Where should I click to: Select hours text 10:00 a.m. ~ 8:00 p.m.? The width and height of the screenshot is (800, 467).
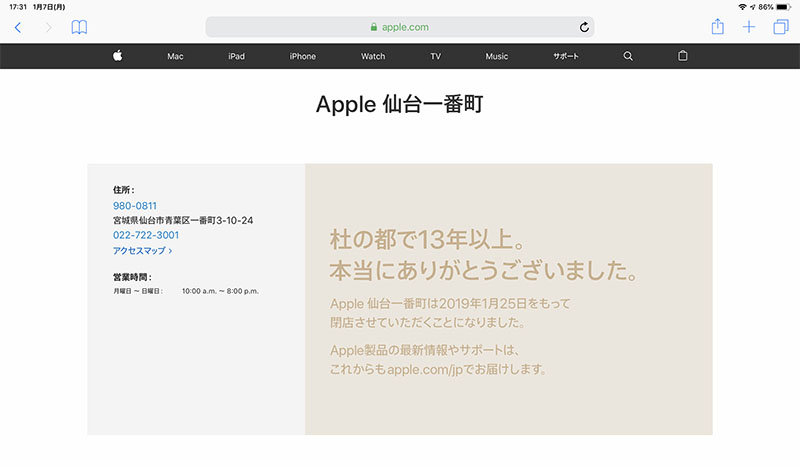[x=220, y=291]
